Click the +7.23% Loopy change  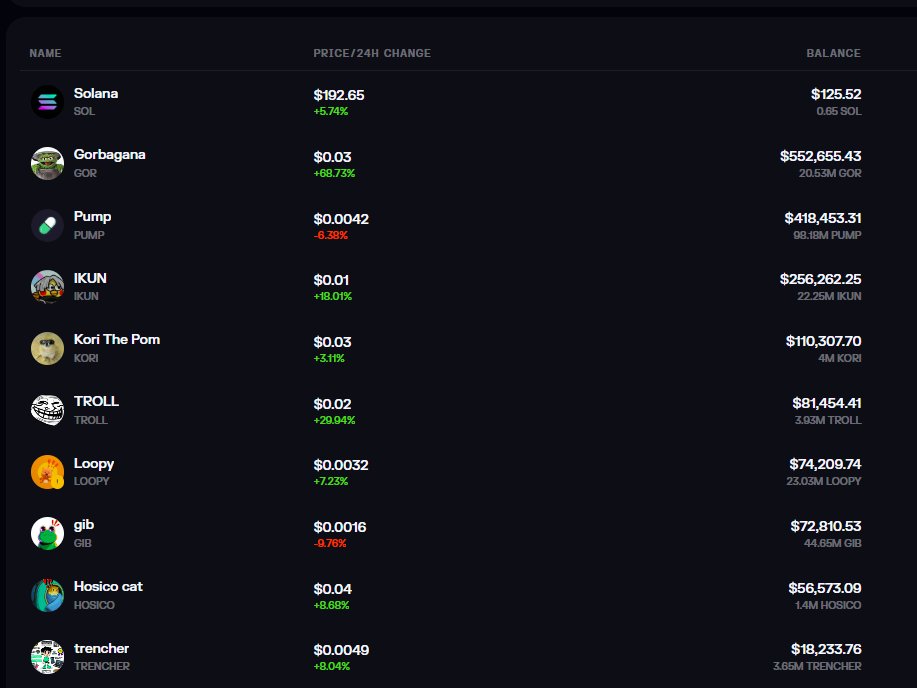click(x=331, y=481)
